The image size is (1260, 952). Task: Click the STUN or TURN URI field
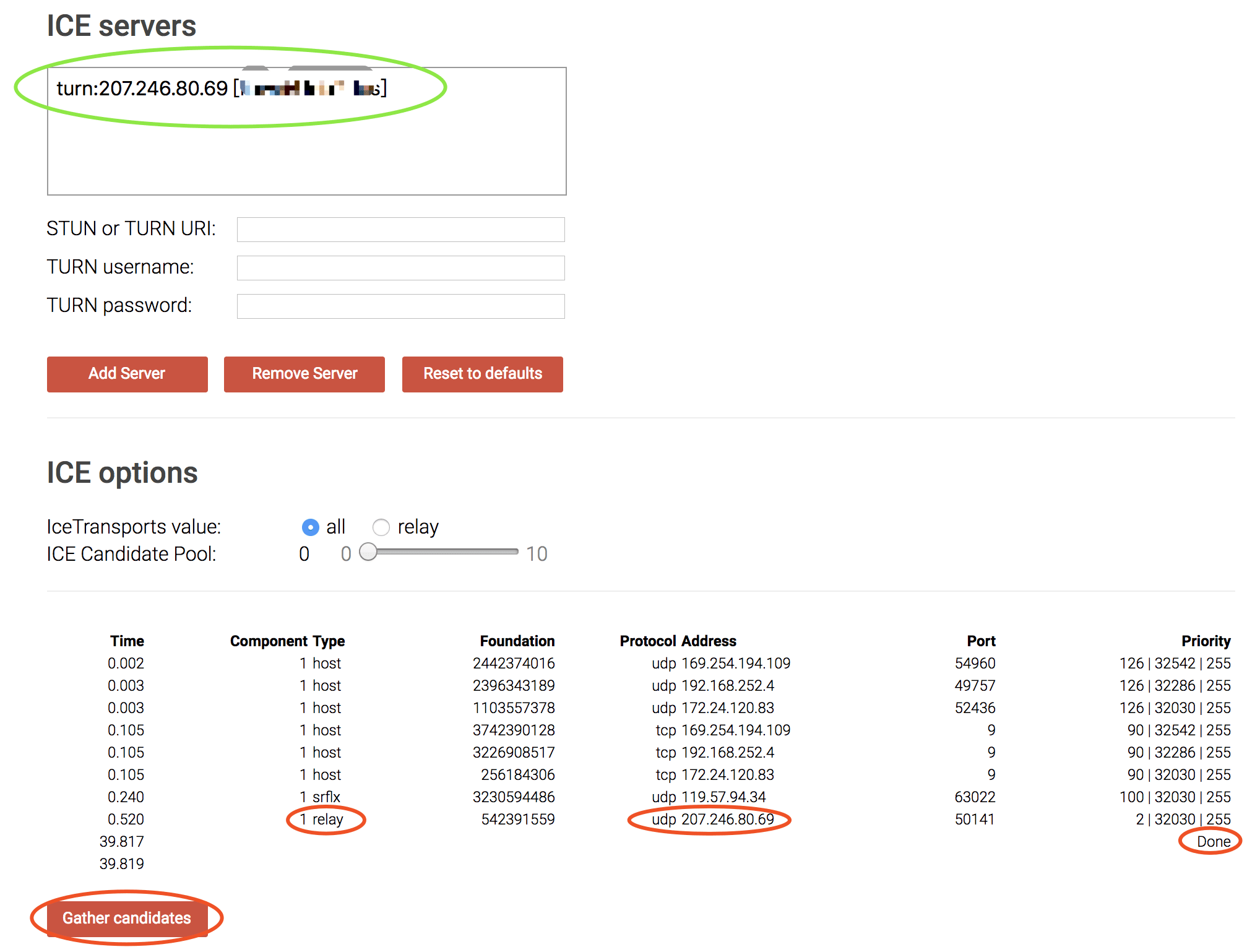tap(400, 230)
